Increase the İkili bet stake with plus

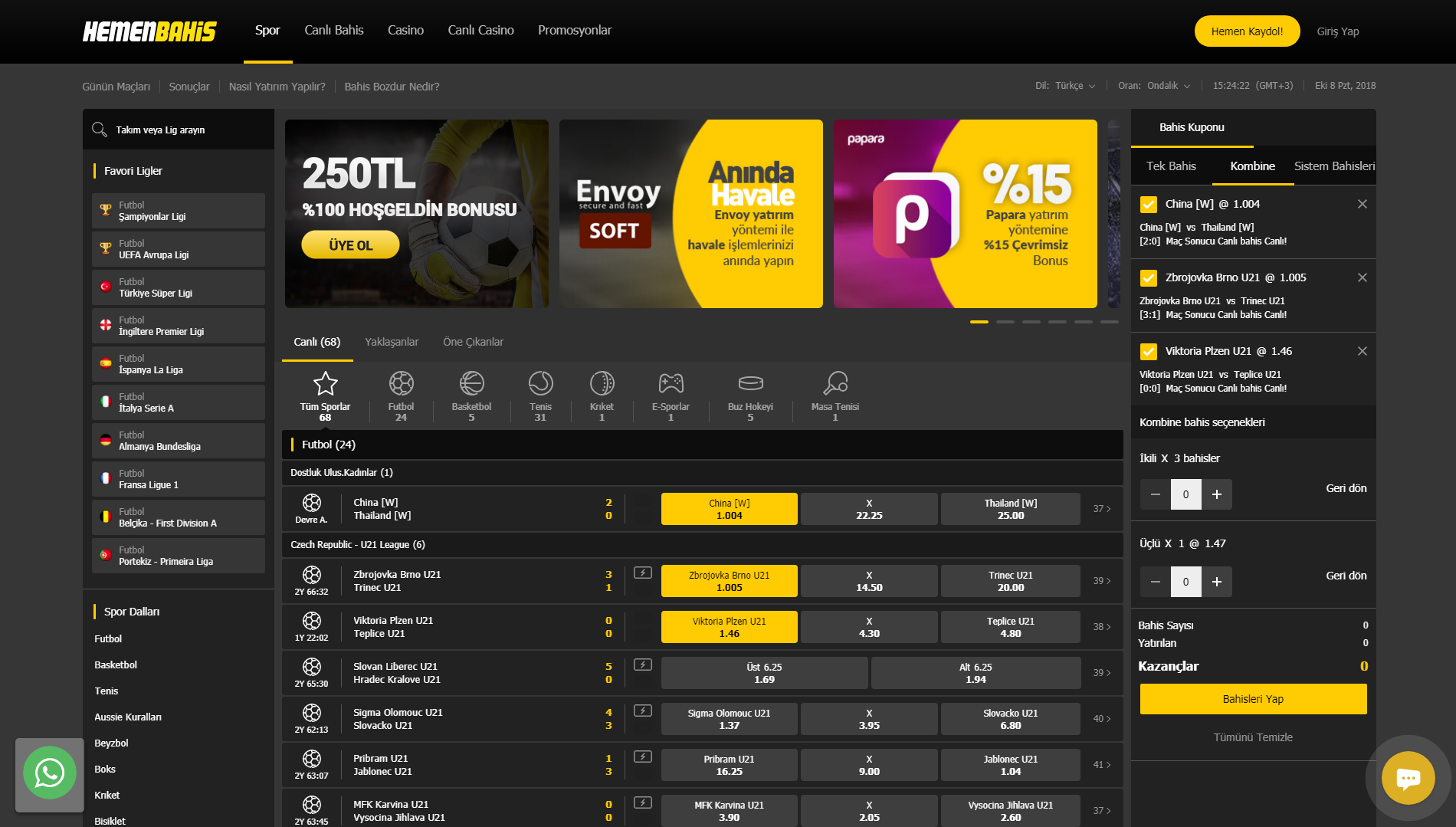pyautogui.click(x=1216, y=494)
